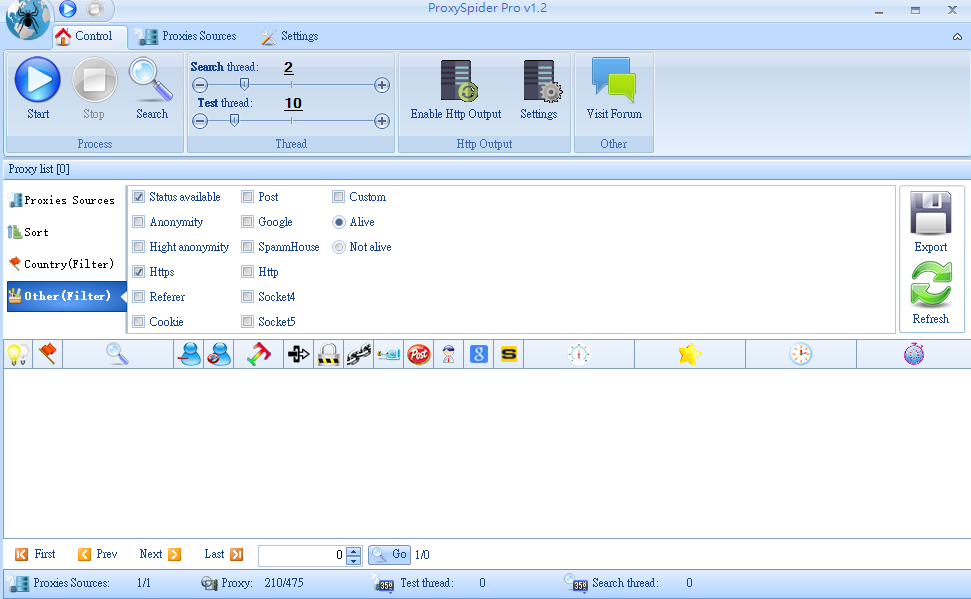The height and width of the screenshot is (599, 971).
Task: Switch to the Proxies Sources tab
Action: pyautogui.click(x=187, y=37)
